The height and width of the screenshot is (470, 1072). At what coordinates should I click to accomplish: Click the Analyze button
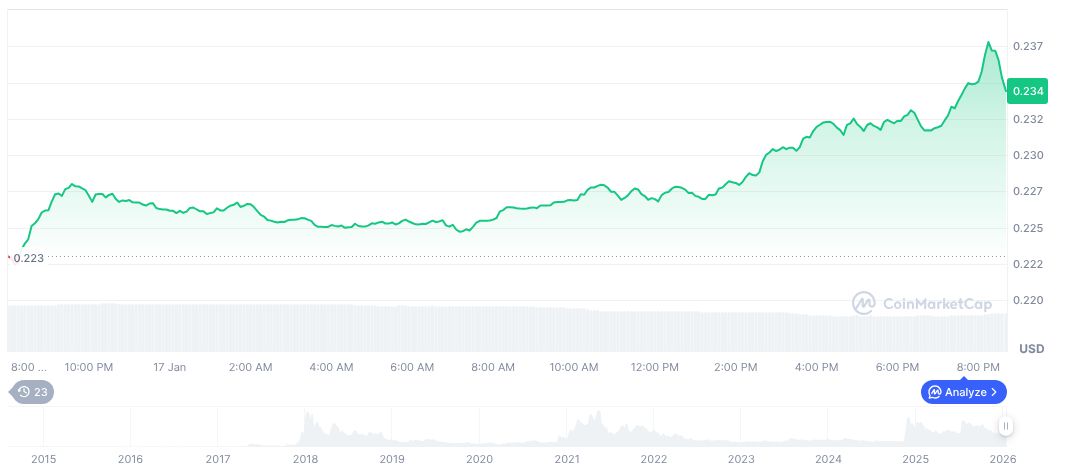pyautogui.click(x=963, y=392)
